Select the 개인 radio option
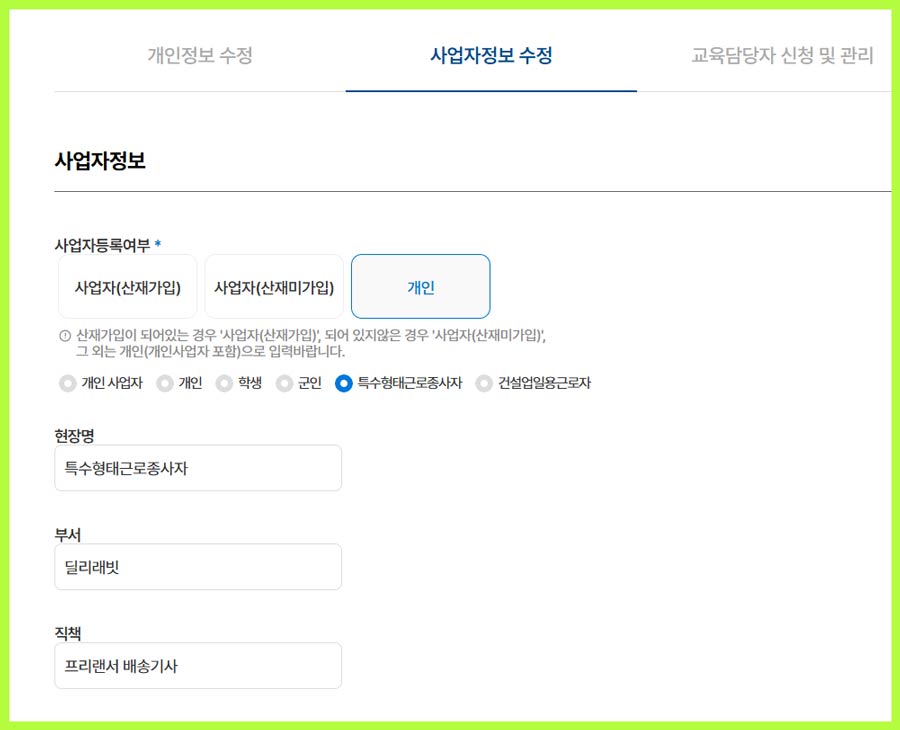Viewport: 900px width, 730px height. 163,383
